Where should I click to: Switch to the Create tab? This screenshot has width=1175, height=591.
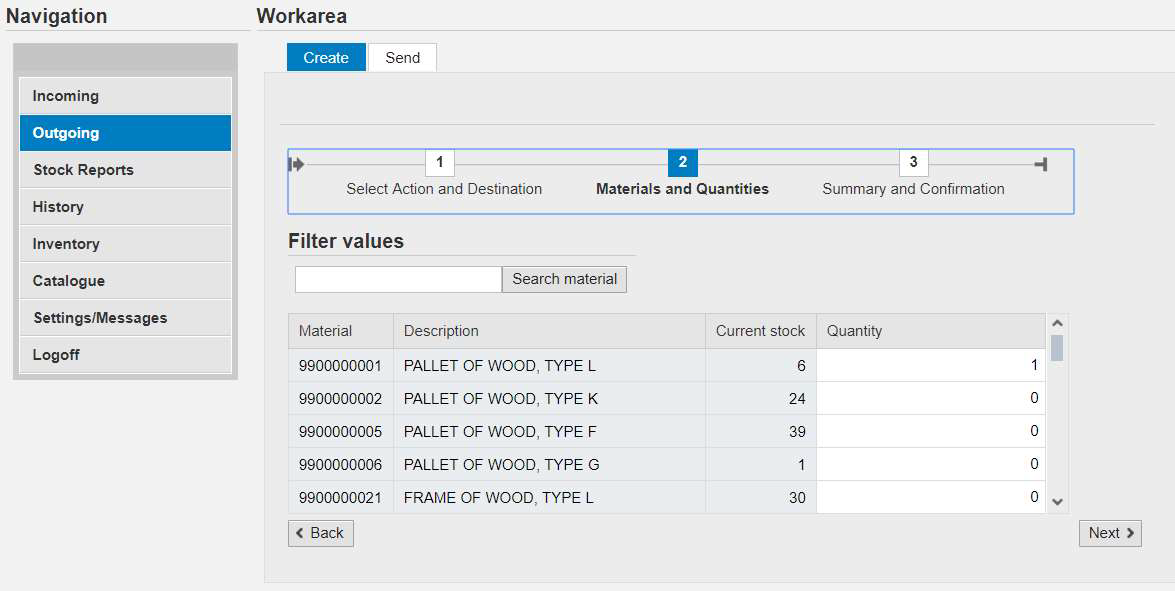[x=326, y=58]
